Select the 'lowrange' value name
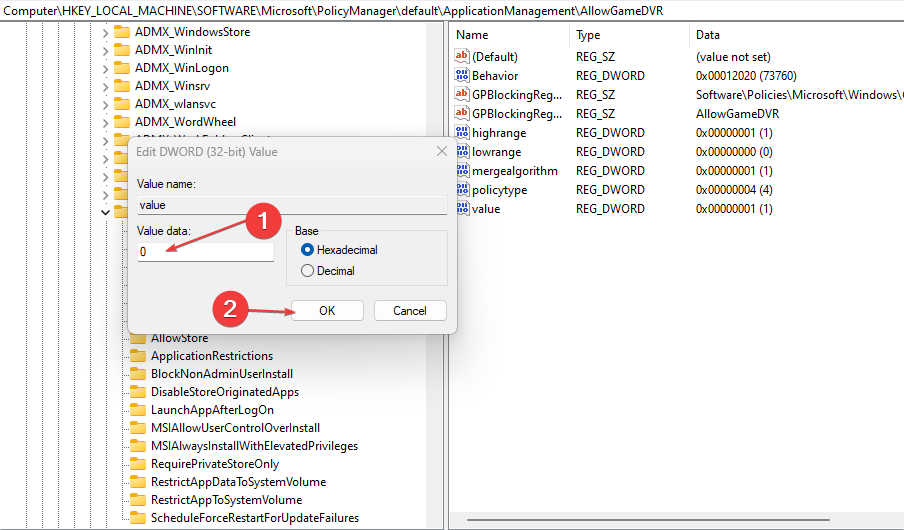The image size is (904, 530). click(496, 152)
